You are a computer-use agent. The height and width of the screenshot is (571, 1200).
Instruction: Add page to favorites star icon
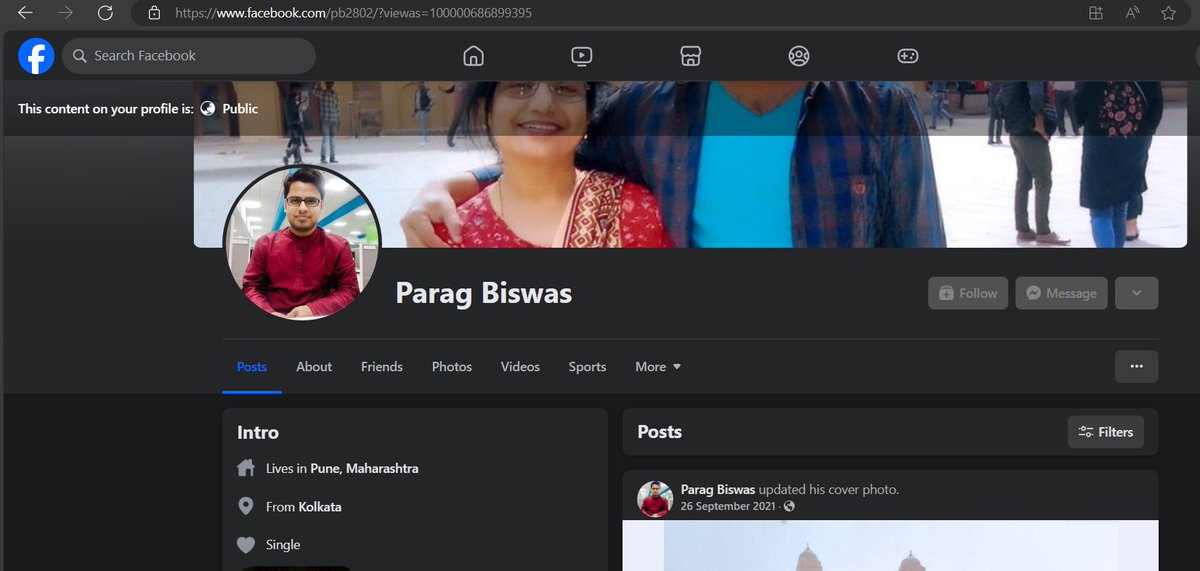point(1168,13)
